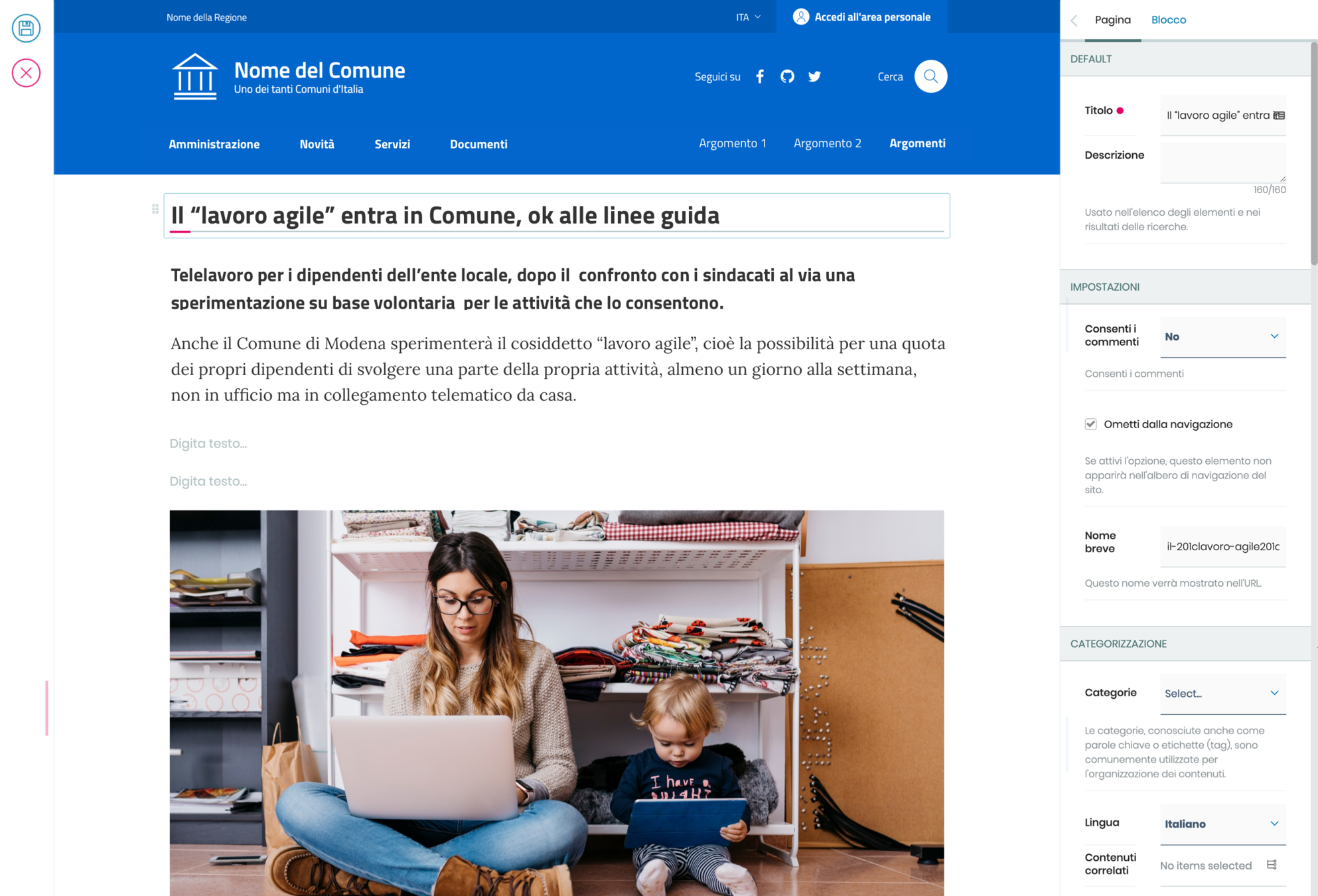
Task: Open the GitHub social icon
Action: point(787,76)
